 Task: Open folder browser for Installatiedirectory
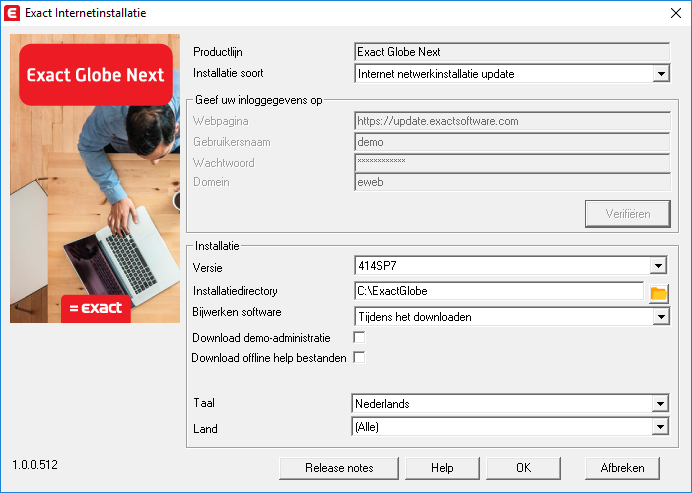tap(658, 294)
